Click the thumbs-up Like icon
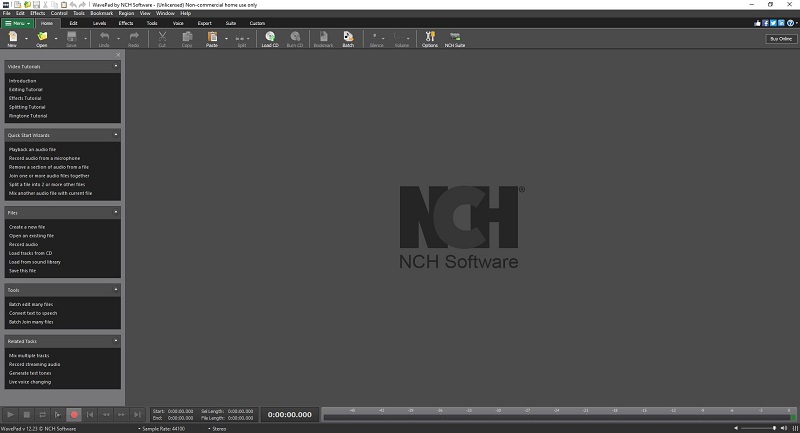The height and width of the screenshot is (433, 800). click(757, 23)
